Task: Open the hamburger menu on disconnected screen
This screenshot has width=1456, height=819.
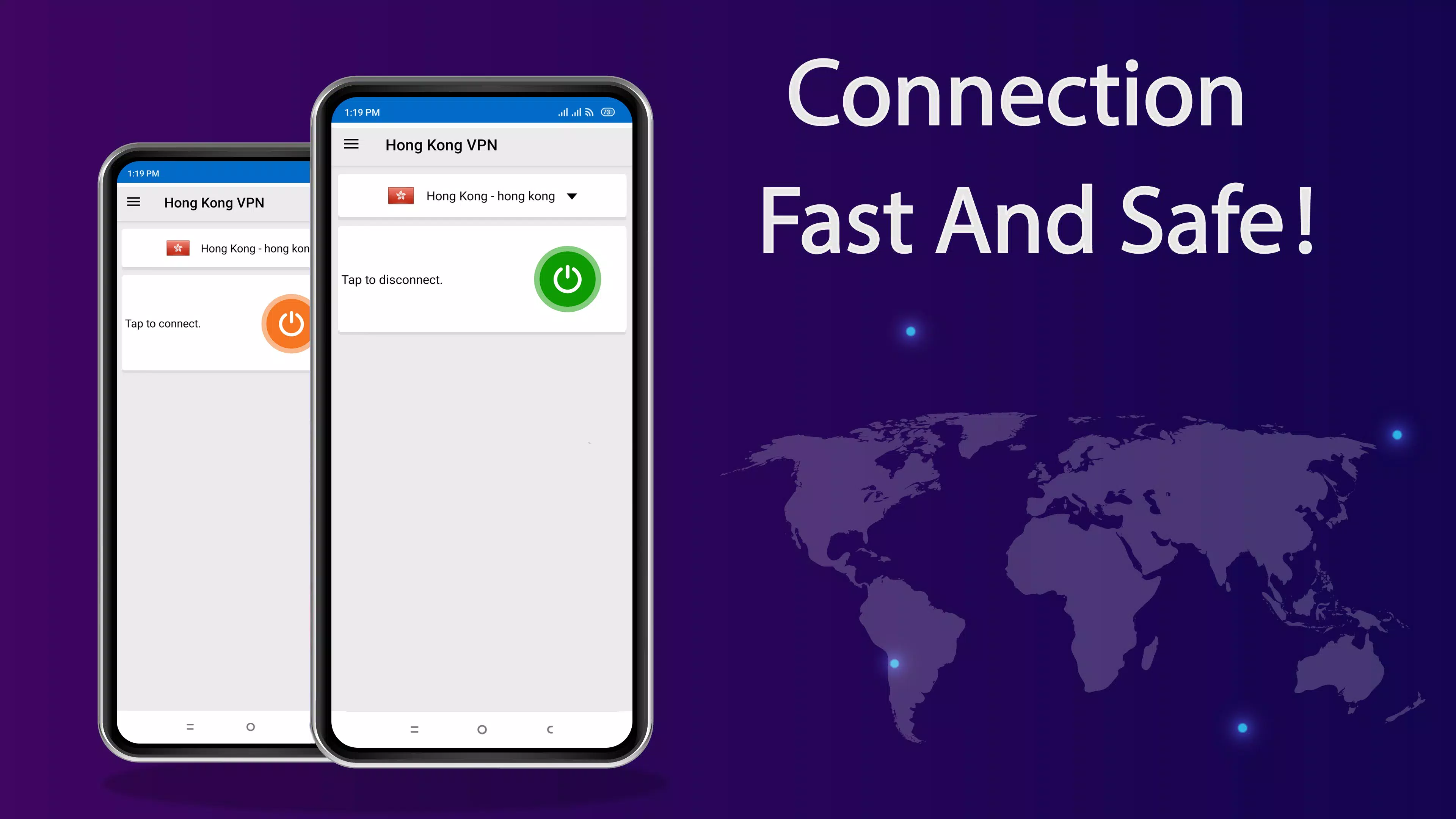Action: pyautogui.click(x=134, y=202)
